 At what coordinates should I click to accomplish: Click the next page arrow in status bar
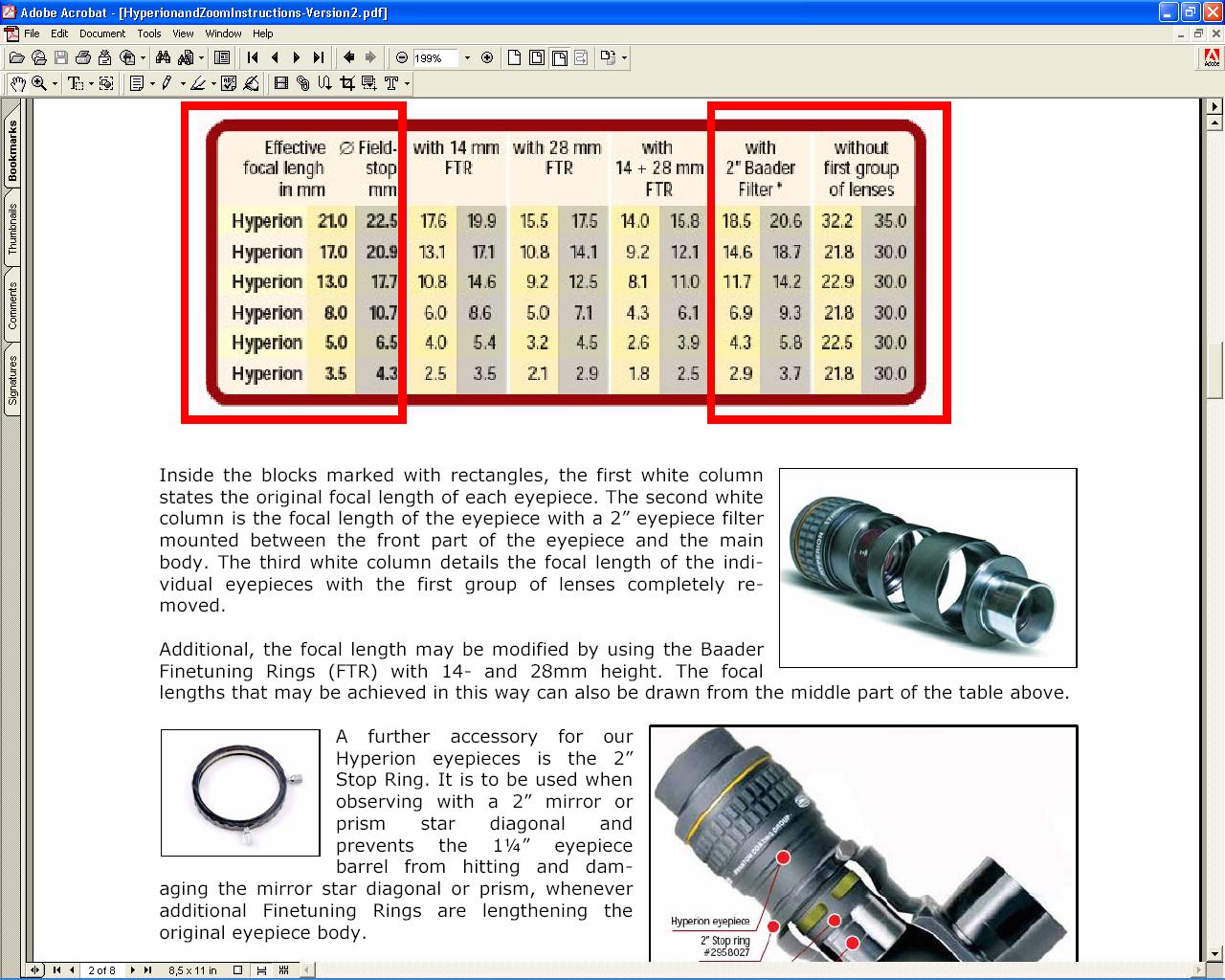[132, 970]
